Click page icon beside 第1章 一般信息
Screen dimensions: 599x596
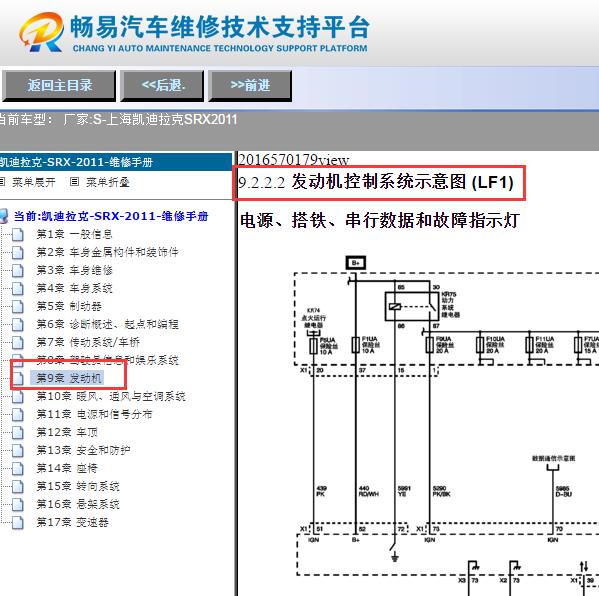coord(18,235)
